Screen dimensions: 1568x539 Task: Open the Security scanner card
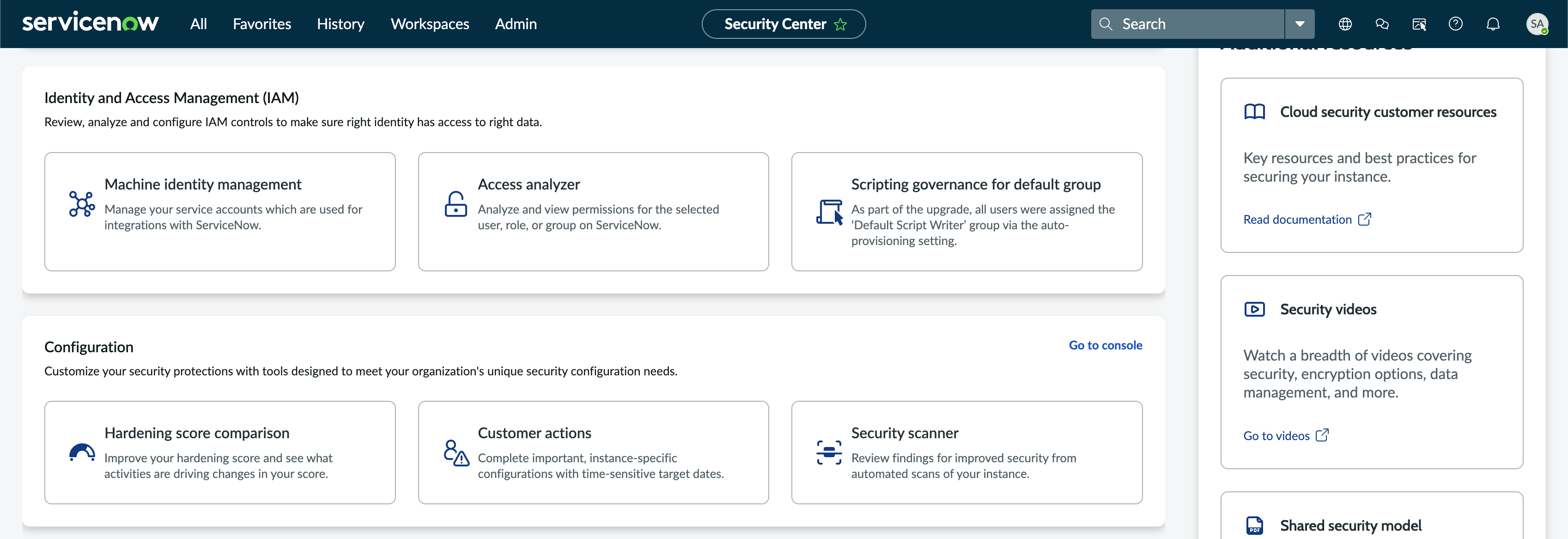point(966,452)
